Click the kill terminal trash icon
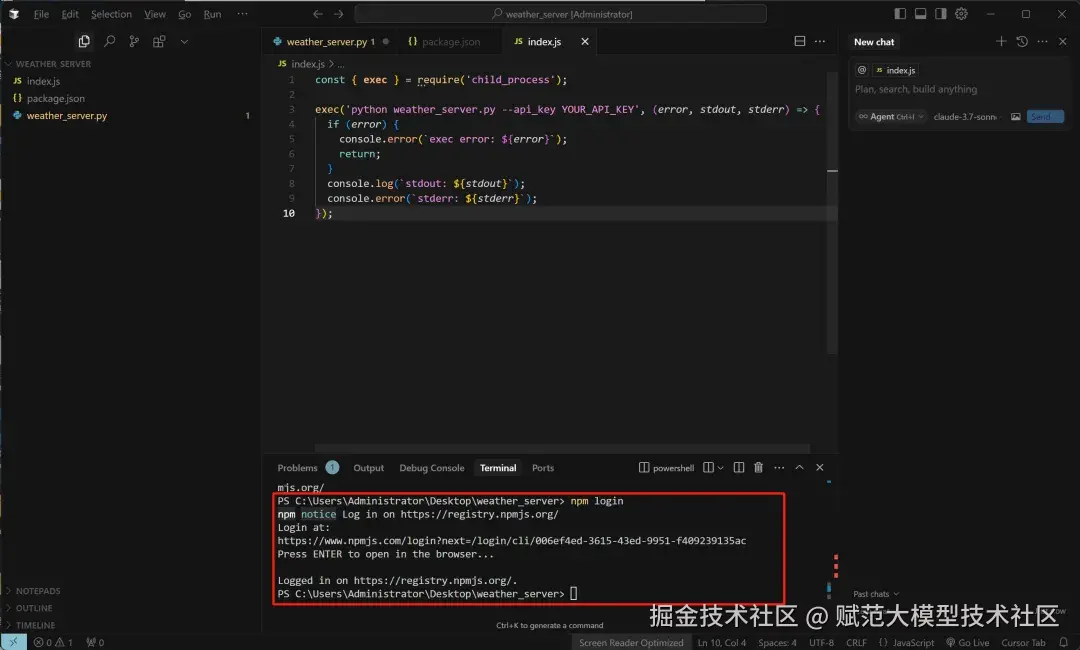The height and width of the screenshot is (650, 1080). (x=757, y=467)
